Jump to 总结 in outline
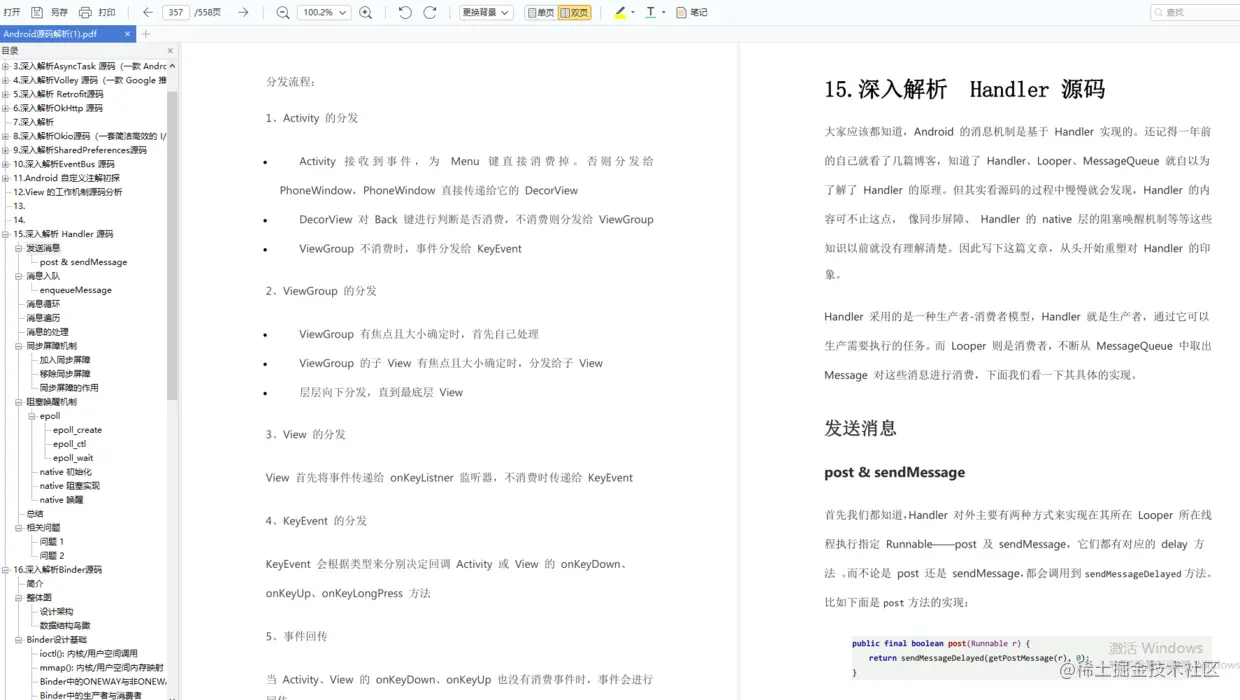The width and height of the screenshot is (1240, 700). (x=35, y=514)
